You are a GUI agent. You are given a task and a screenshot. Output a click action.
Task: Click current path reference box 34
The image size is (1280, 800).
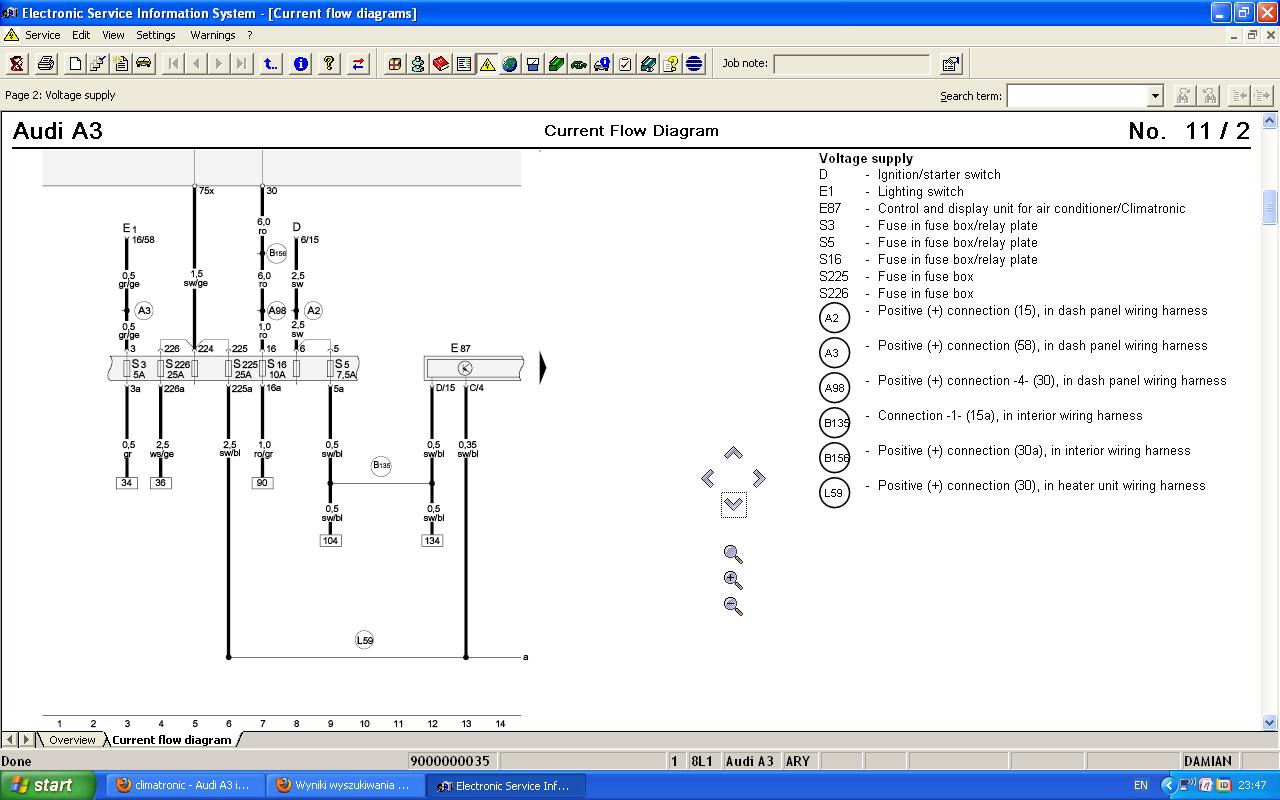(x=126, y=483)
